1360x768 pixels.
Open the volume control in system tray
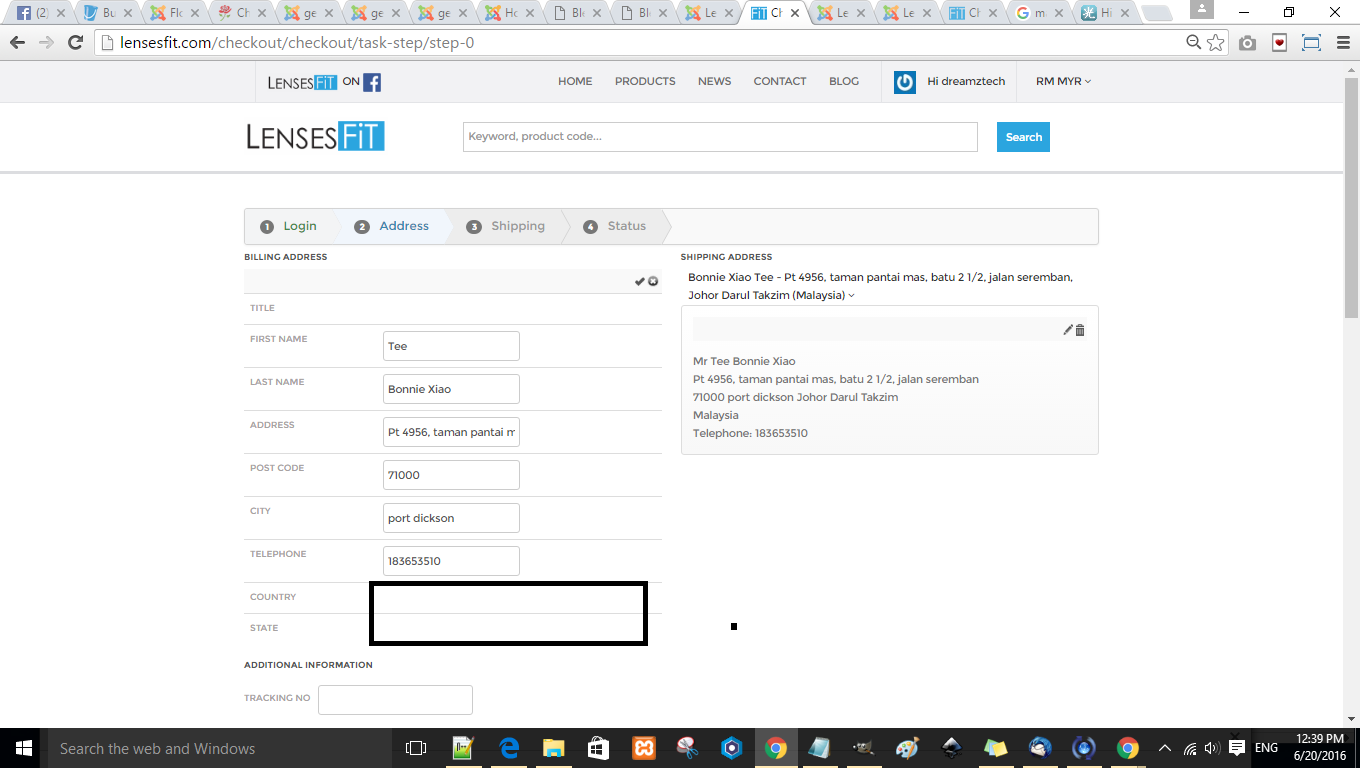pyautogui.click(x=1212, y=748)
